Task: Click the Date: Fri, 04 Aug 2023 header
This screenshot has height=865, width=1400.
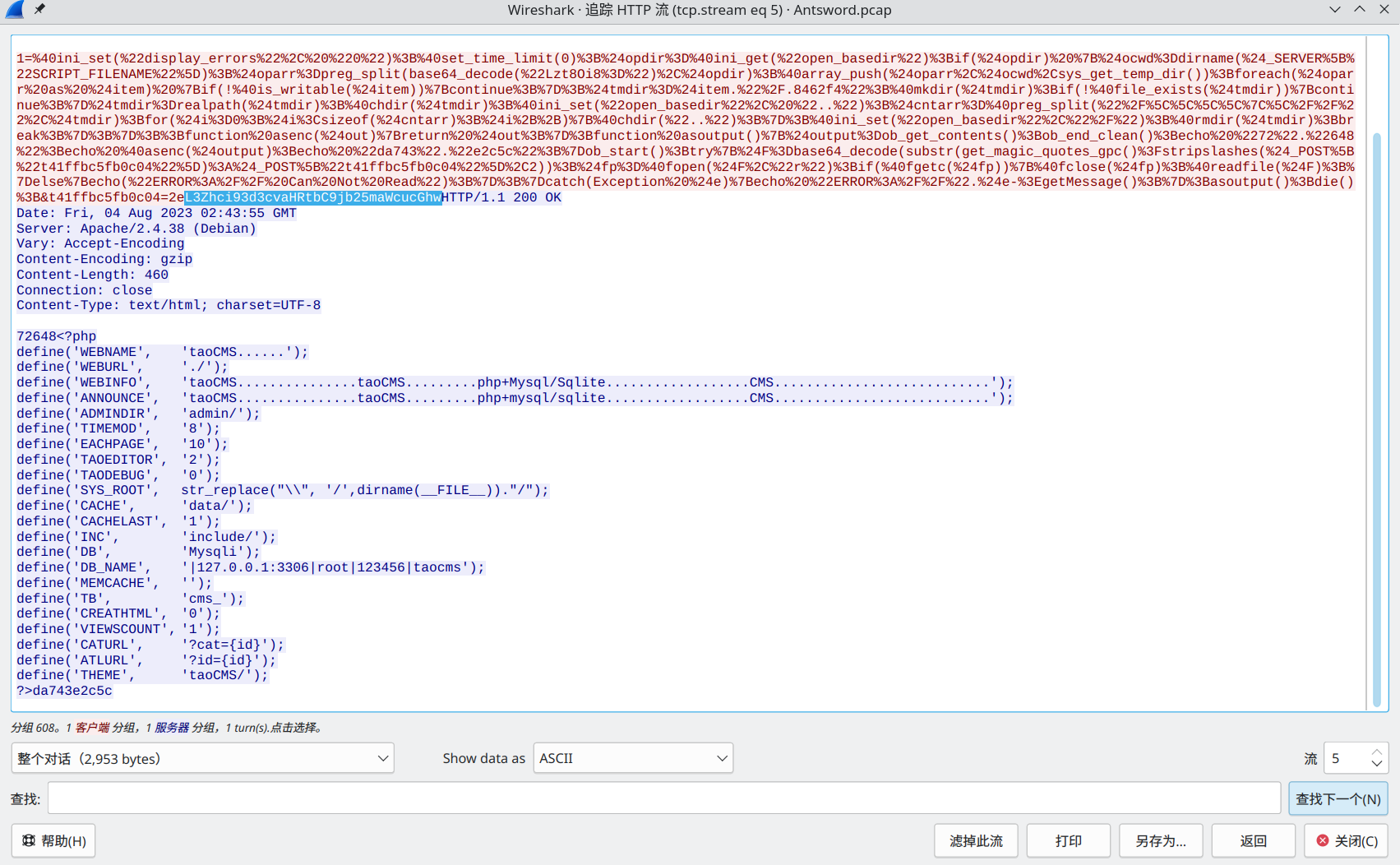Action: 156,213
